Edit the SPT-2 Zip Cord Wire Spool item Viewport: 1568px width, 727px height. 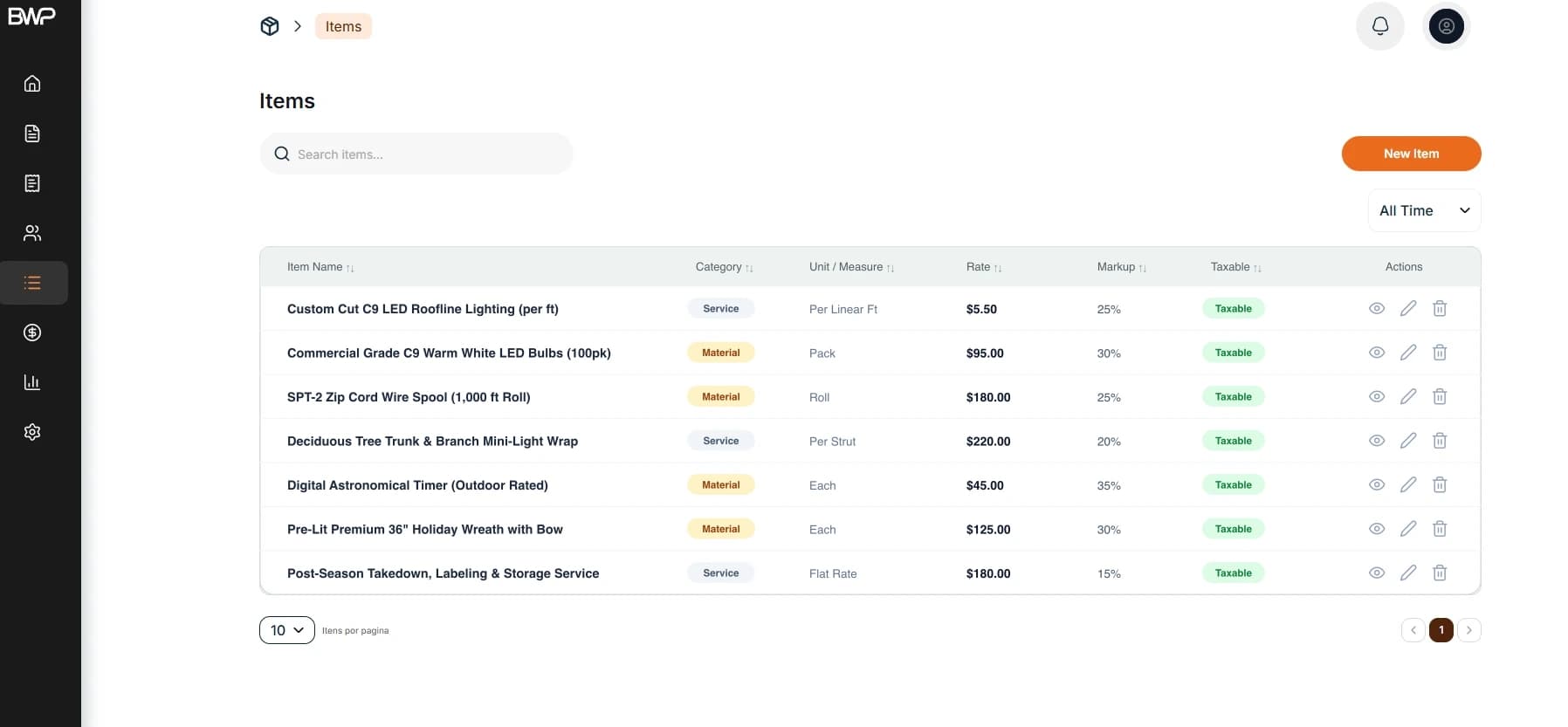1408,396
